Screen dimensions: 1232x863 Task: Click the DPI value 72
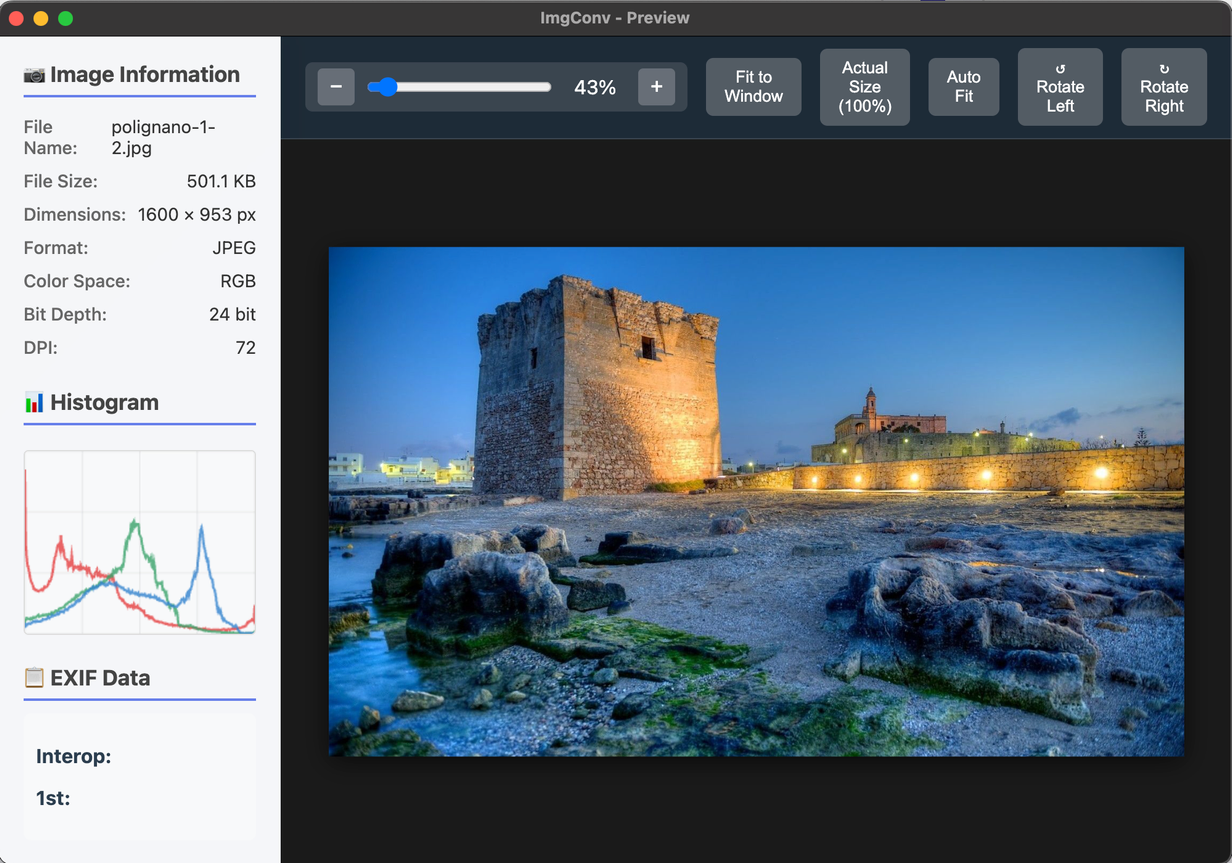point(245,348)
